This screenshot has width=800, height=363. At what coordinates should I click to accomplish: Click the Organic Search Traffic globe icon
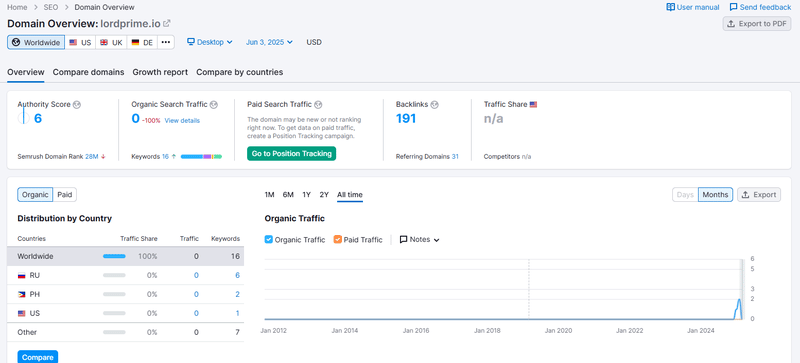pos(214,105)
